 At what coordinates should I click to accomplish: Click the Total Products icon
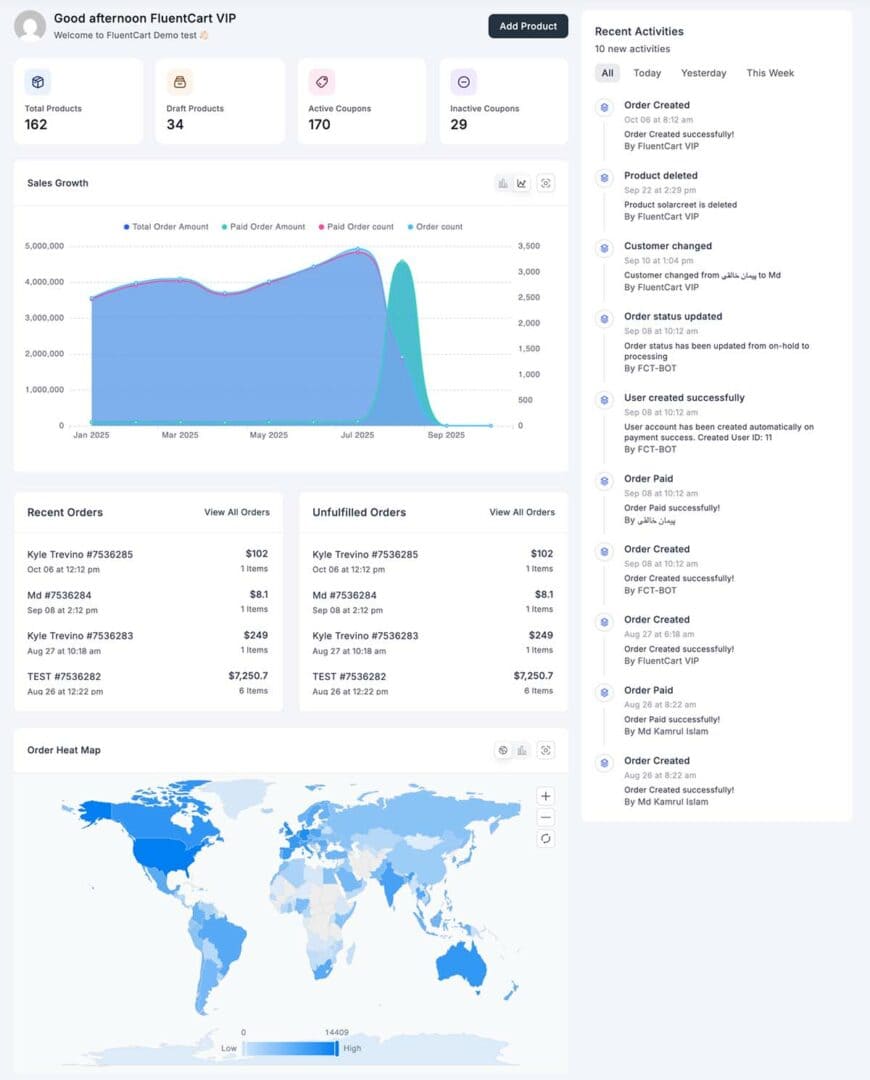pyautogui.click(x=37, y=83)
